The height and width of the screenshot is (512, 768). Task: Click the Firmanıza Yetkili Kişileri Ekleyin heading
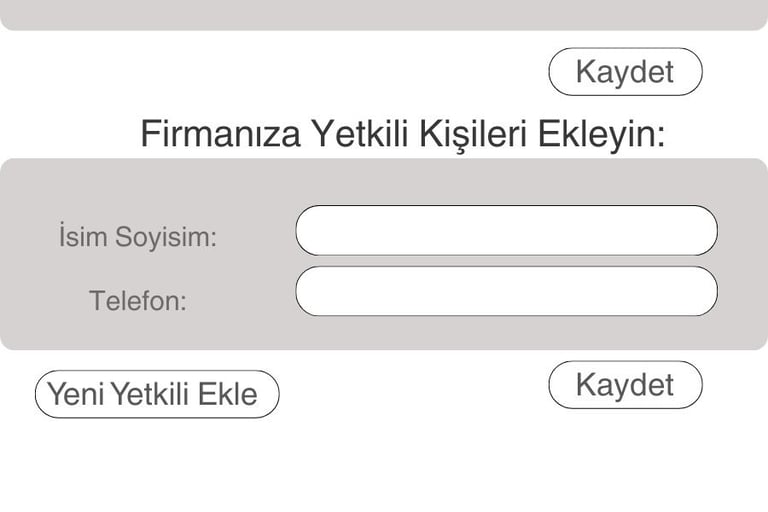[x=402, y=133]
